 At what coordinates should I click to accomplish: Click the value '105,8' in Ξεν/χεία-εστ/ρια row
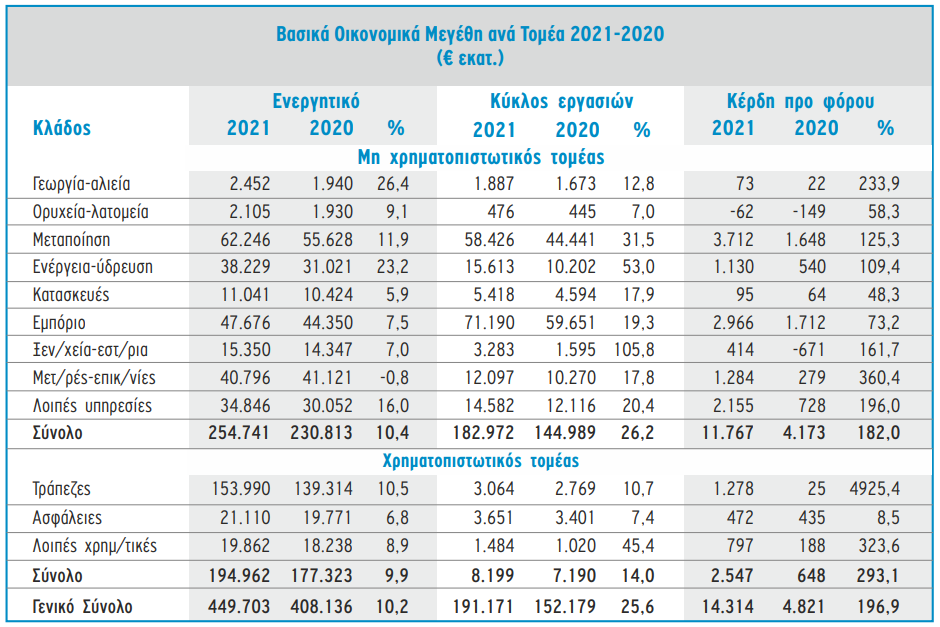(x=634, y=349)
